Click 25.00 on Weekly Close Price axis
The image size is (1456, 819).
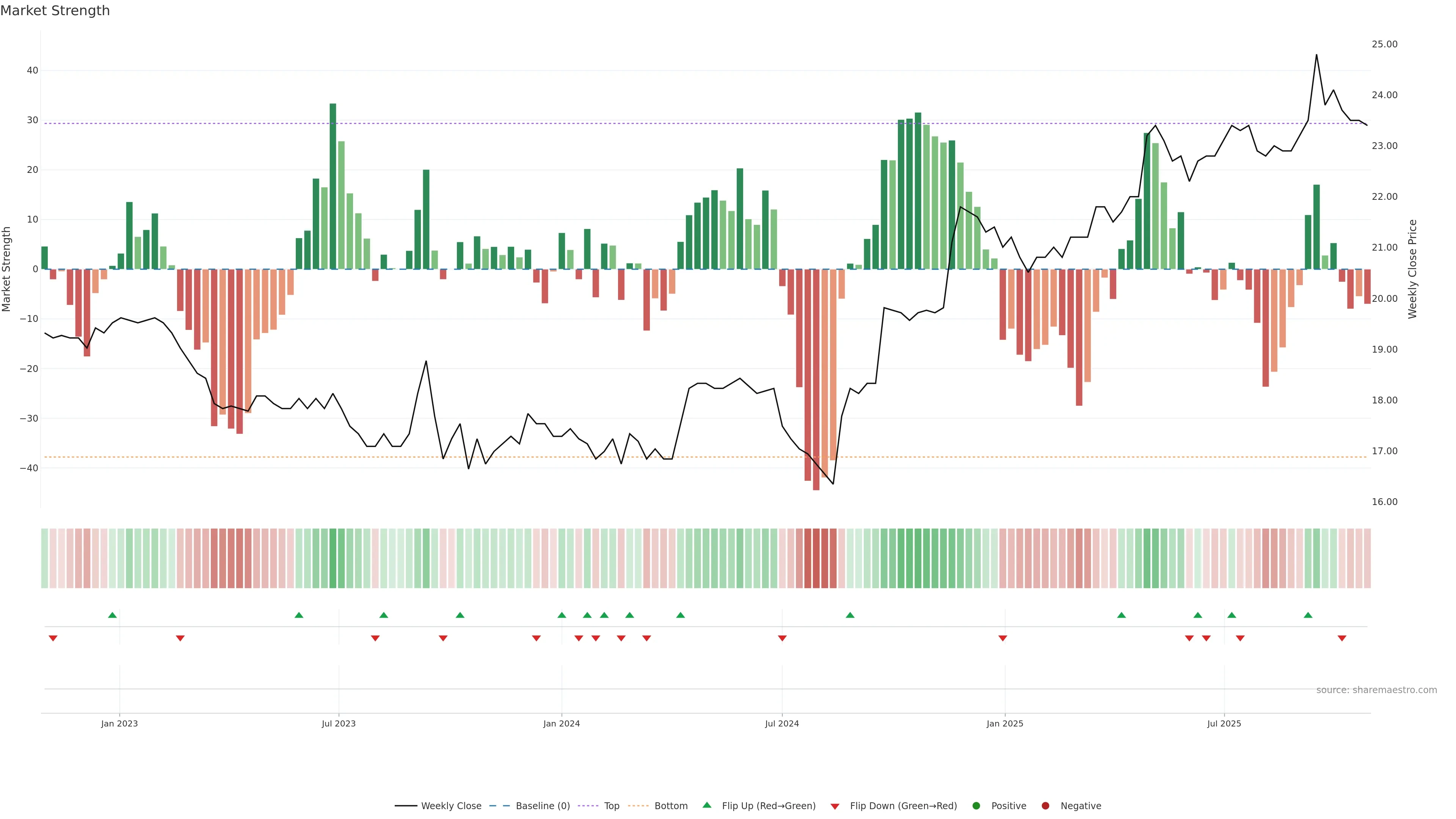click(x=1384, y=44)
